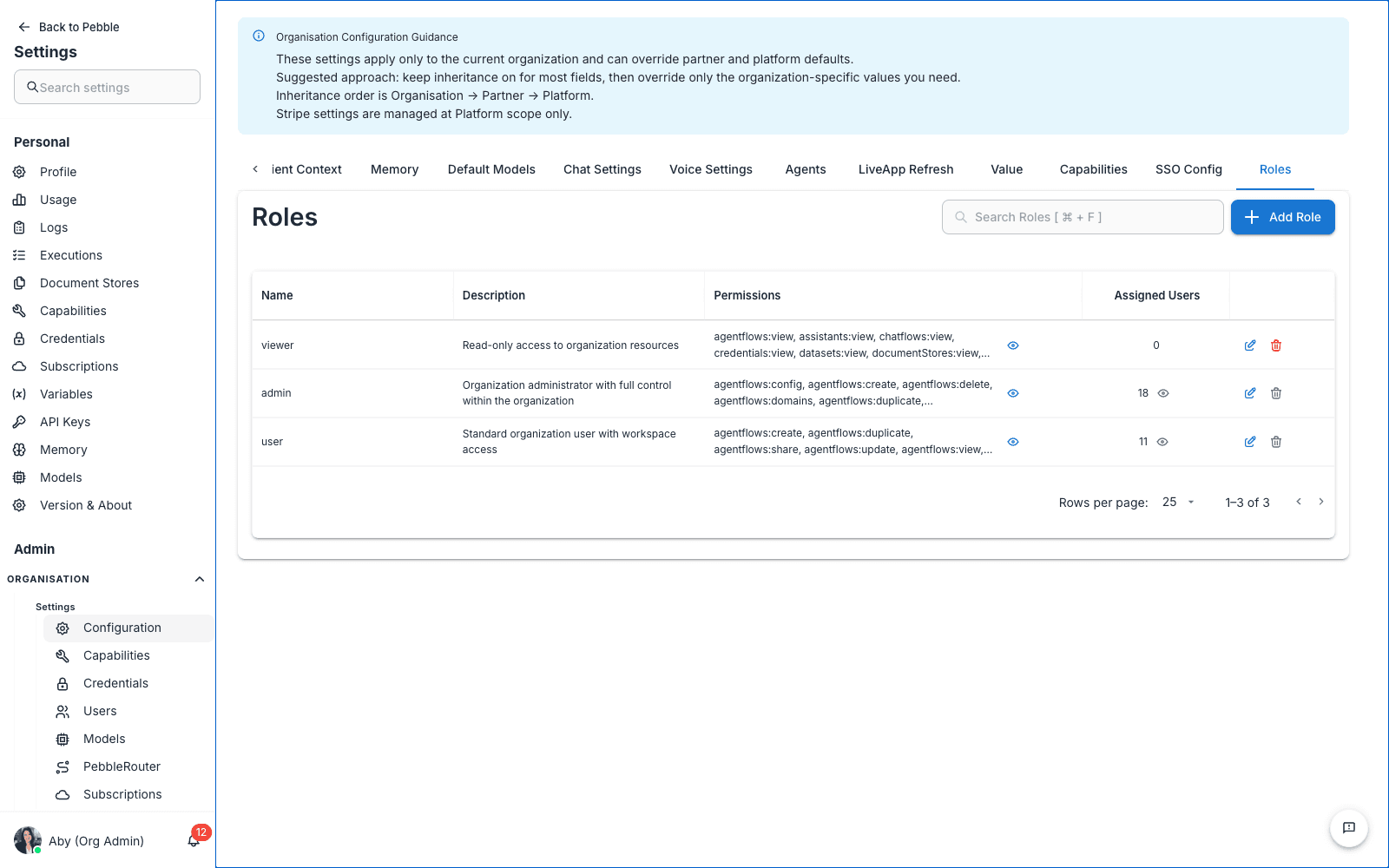Open the notifications bell
Image resolution: width=1389 pixels, height=868 pixels.
(194, 840)
